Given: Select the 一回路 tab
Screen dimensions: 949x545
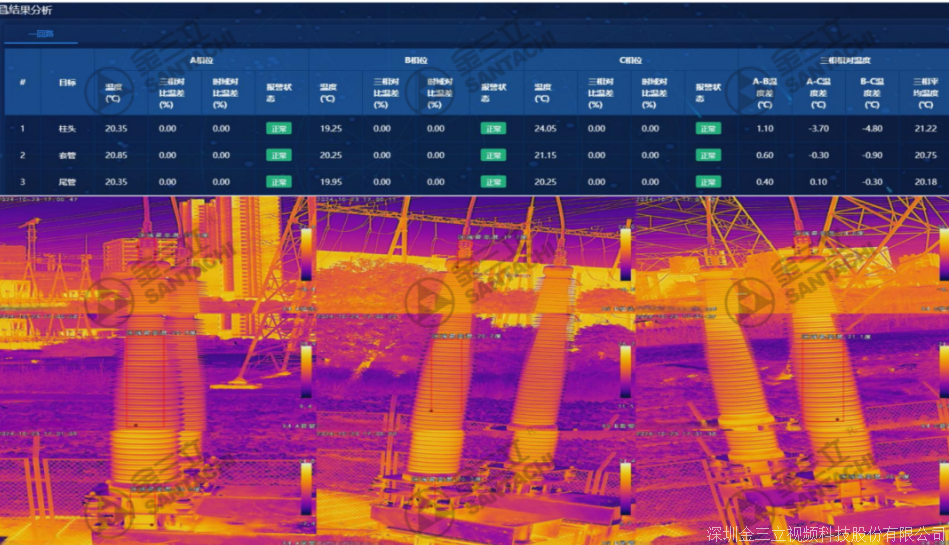Looking at the screenshot, I should [x=43, y=34].
